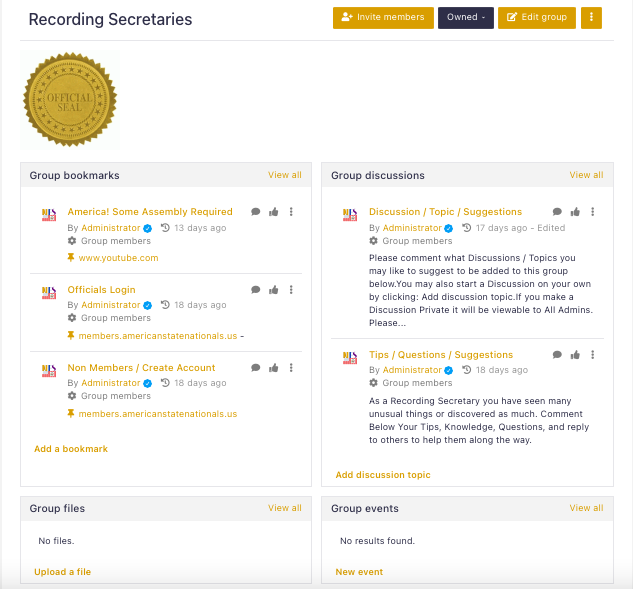Open comments on Discussion / Topic / Suggestions
Image resolution: width=633 pixels, height=589 pixels.
pyautogui.click(x=557, y=212)
